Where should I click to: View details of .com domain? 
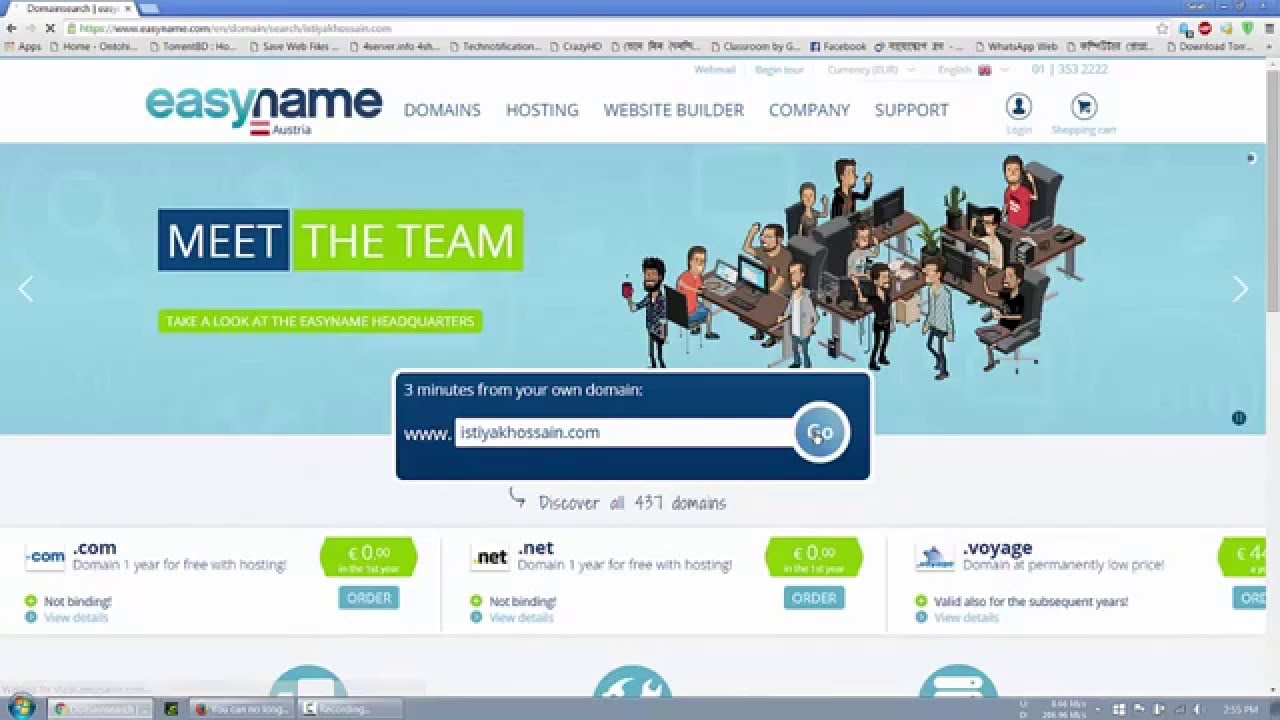click(x=76, y=618)
